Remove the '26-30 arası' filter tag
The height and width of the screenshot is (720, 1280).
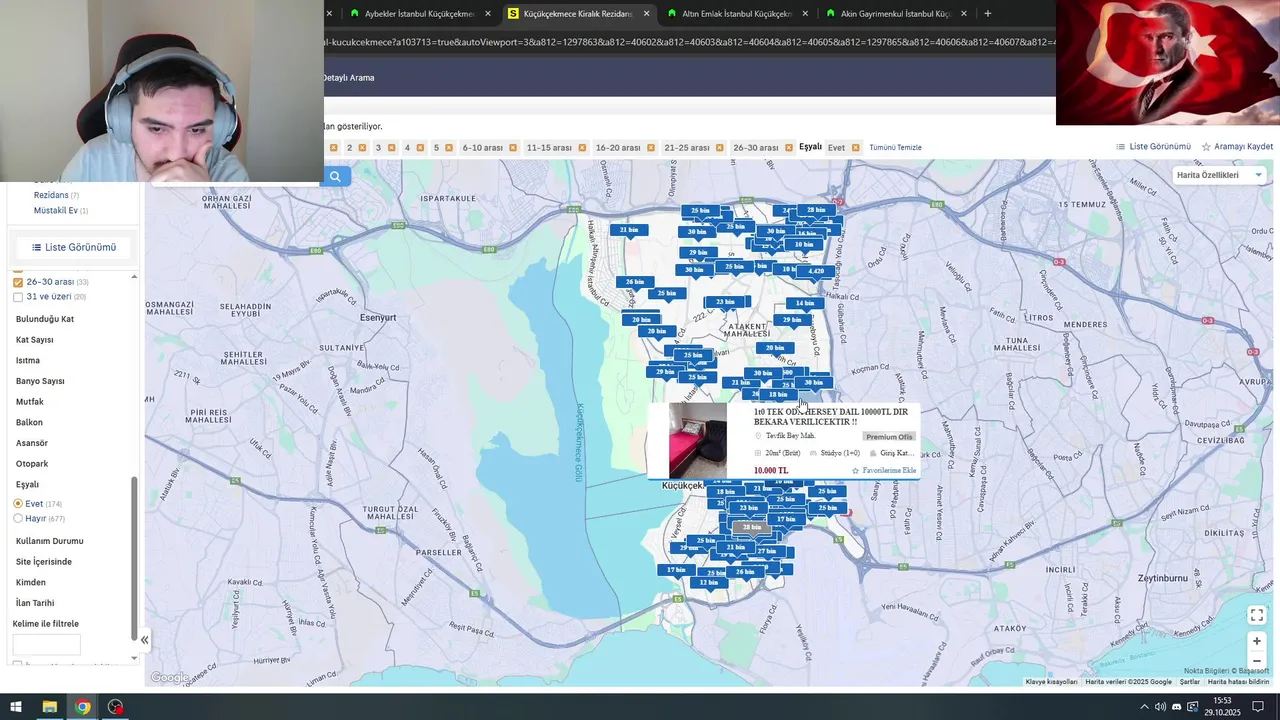click(x=789, y=147)
